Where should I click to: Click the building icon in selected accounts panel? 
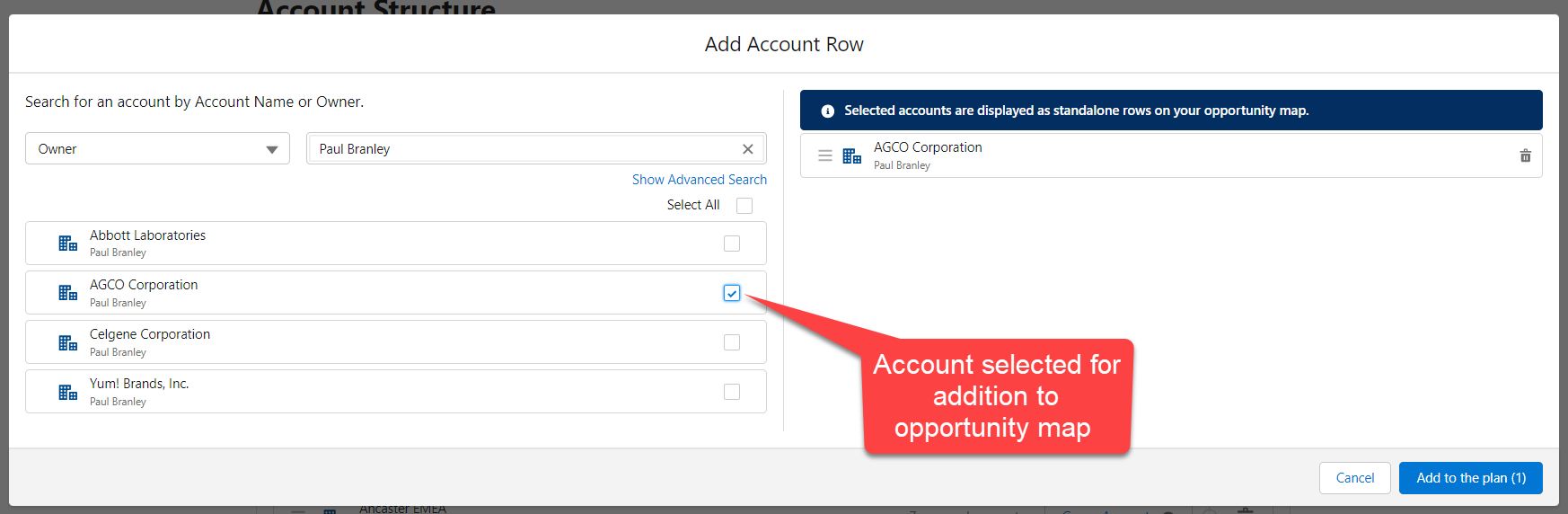(x=851, y=156)
